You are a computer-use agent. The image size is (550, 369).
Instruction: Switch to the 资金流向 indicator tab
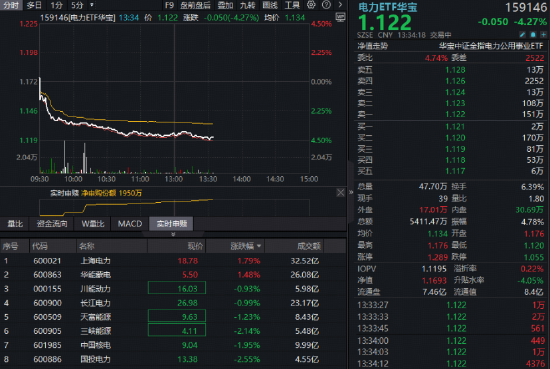coord(52,224)
